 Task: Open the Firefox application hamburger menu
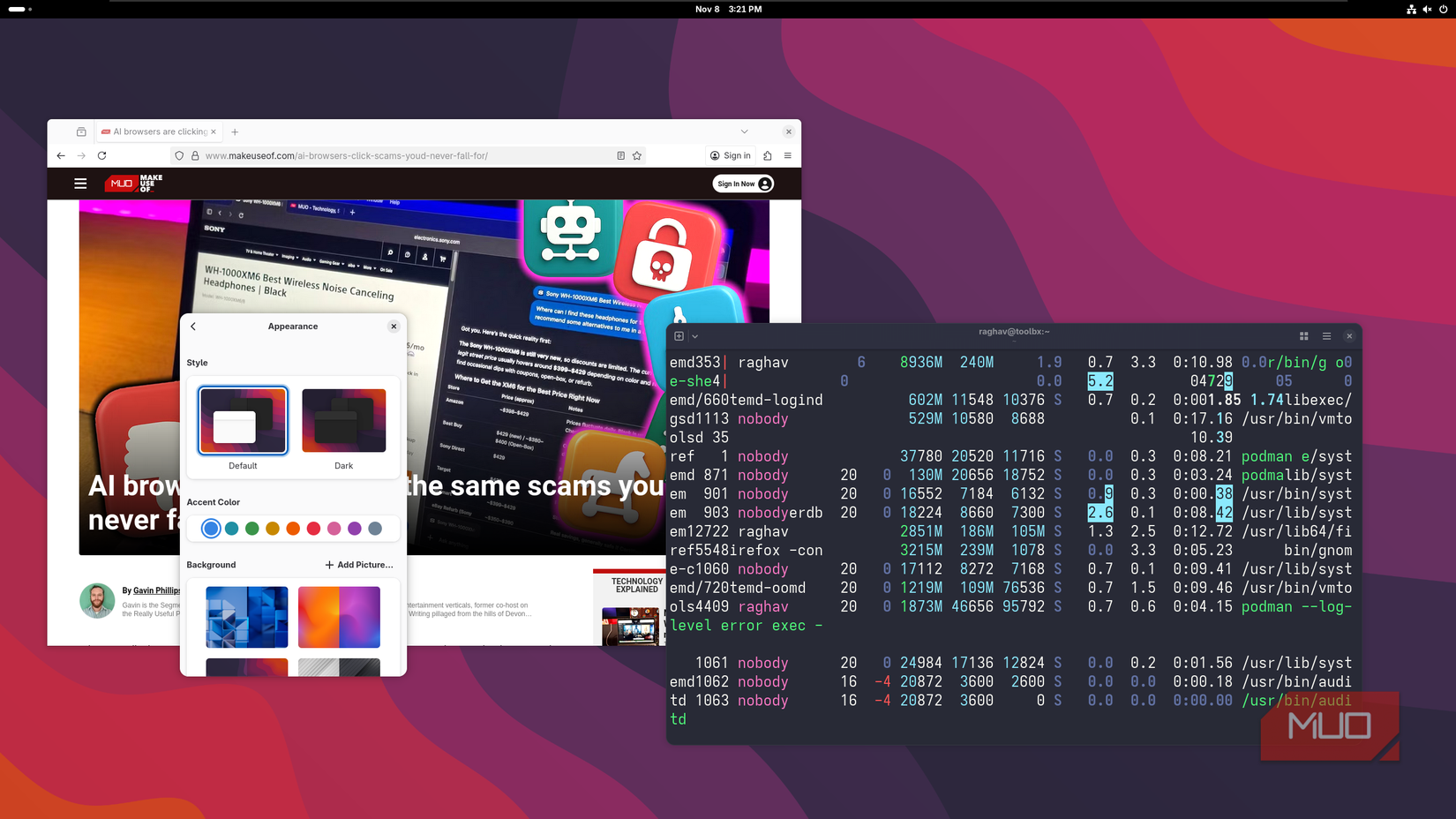(788, 155)
